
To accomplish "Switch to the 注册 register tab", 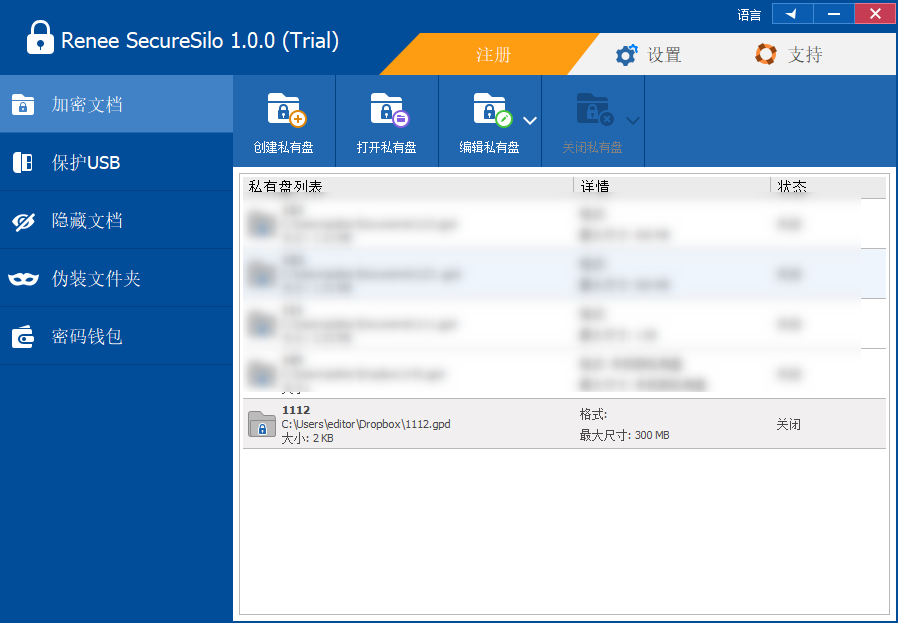I will pyautogui.click(x=493, y=55).
